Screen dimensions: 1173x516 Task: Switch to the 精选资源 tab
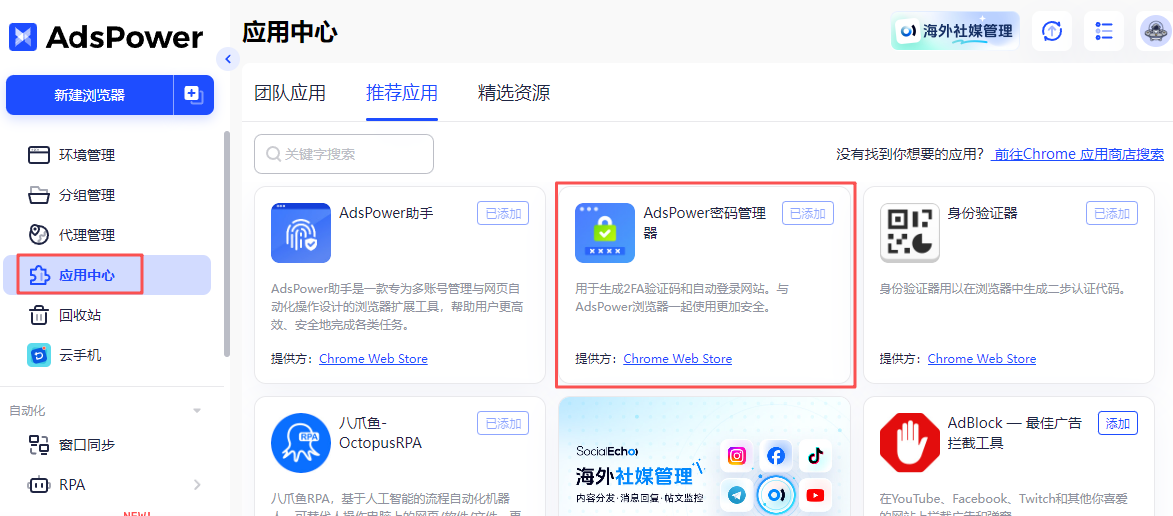514,93
